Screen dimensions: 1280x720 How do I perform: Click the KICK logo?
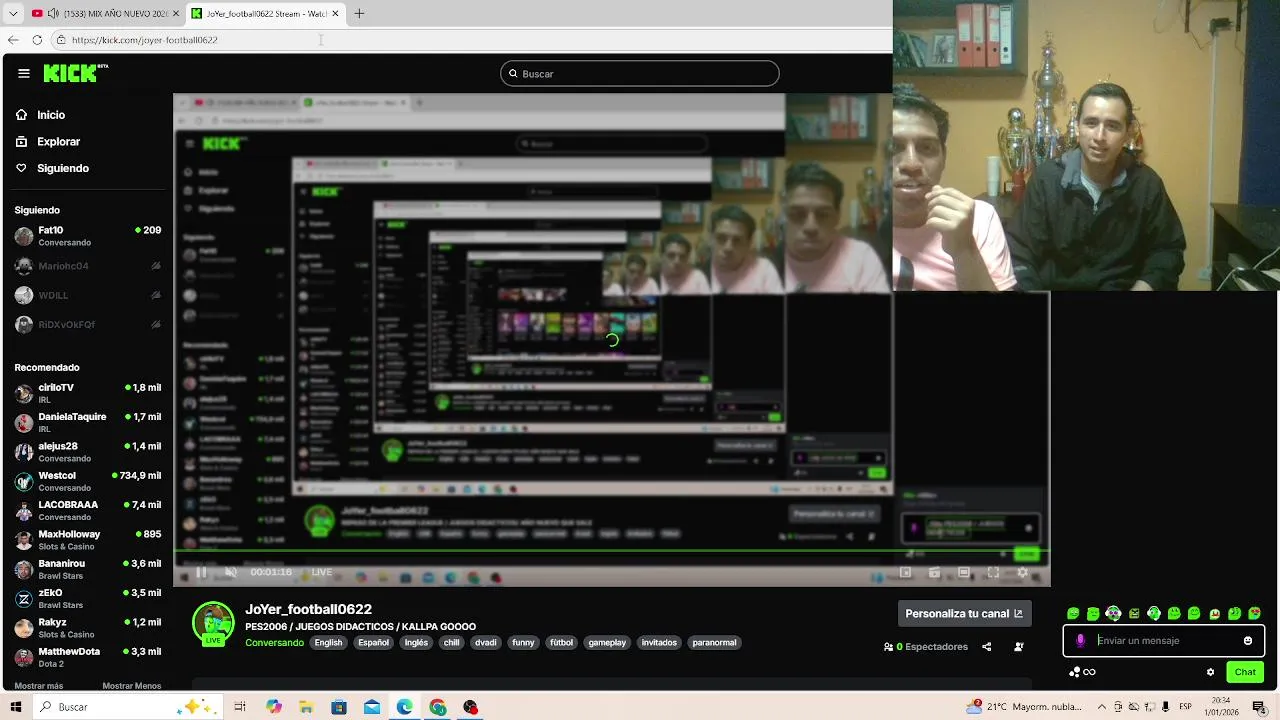(75, 73)
